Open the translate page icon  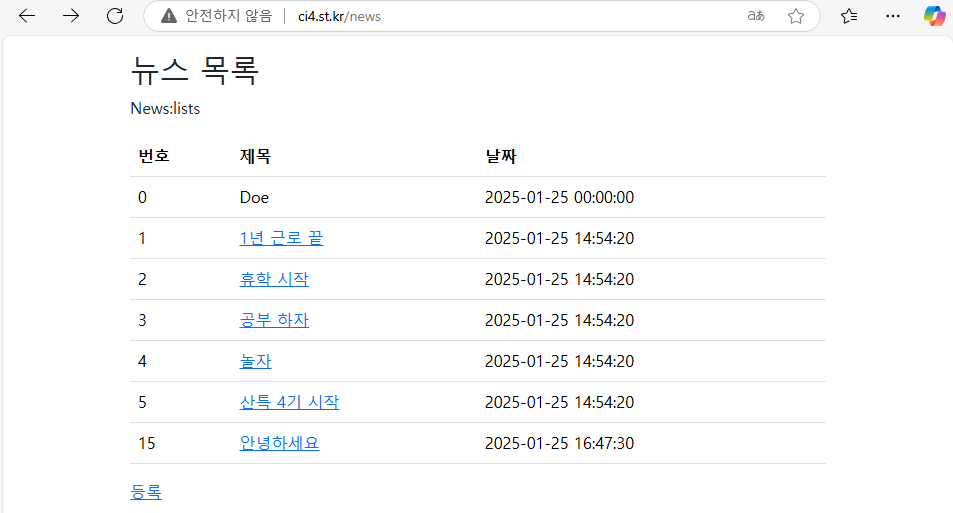(755, 16)
